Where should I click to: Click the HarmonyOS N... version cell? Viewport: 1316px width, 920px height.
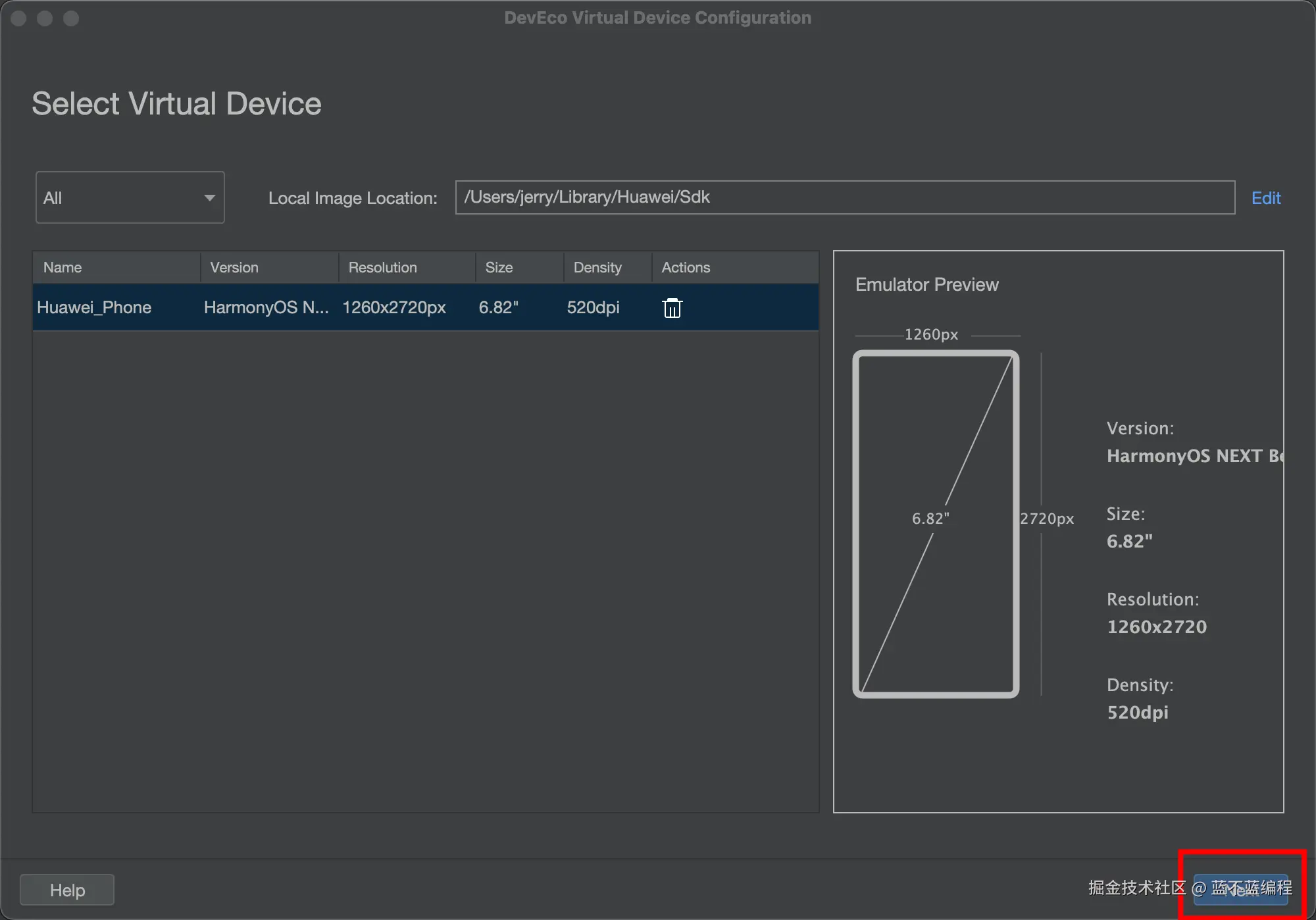pos(266,307)
